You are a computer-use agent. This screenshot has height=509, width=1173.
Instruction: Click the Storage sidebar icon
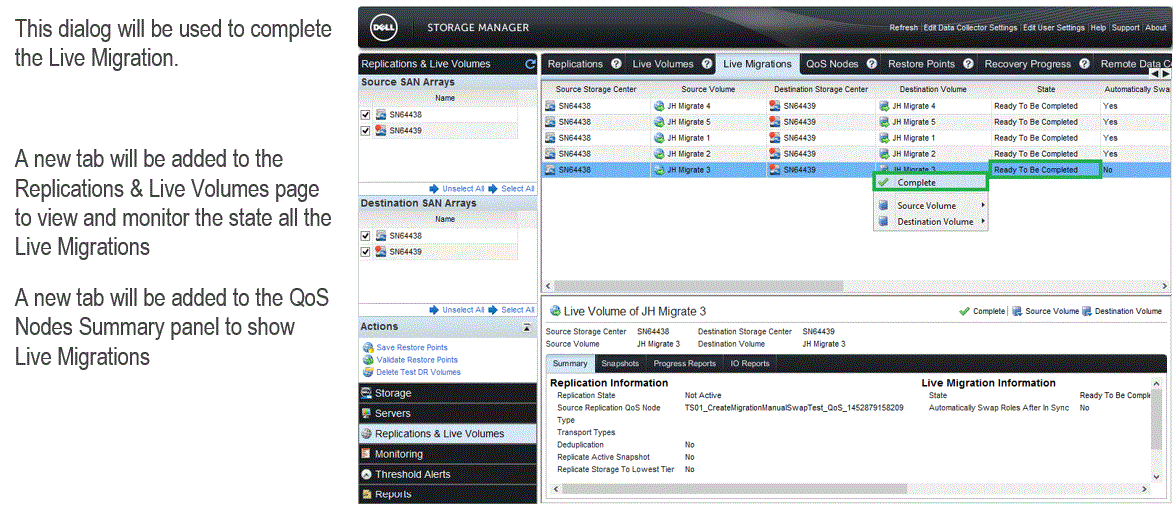(x=367, y=393)
